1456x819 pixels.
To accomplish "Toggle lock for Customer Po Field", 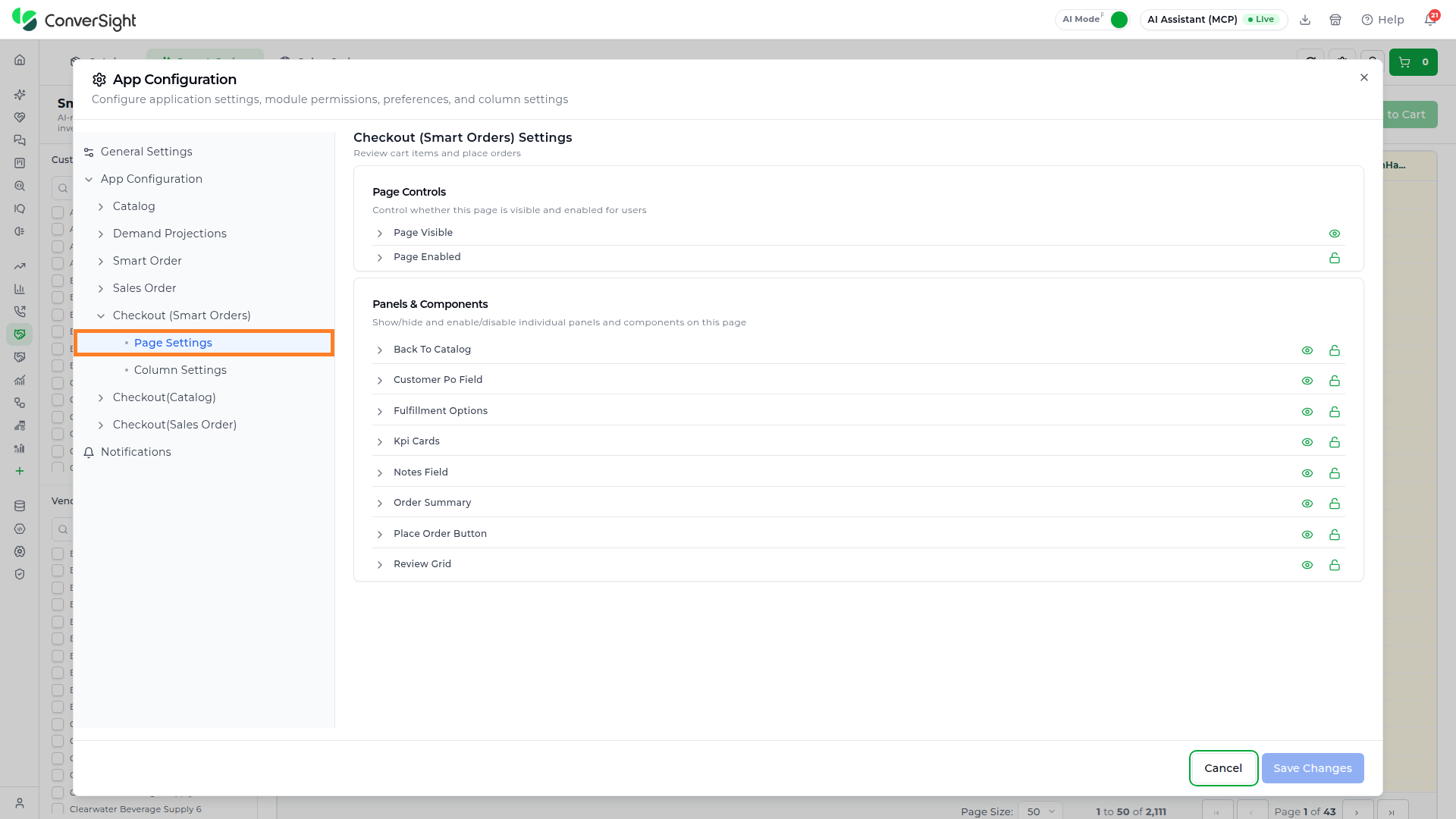I will [1335, 381].
